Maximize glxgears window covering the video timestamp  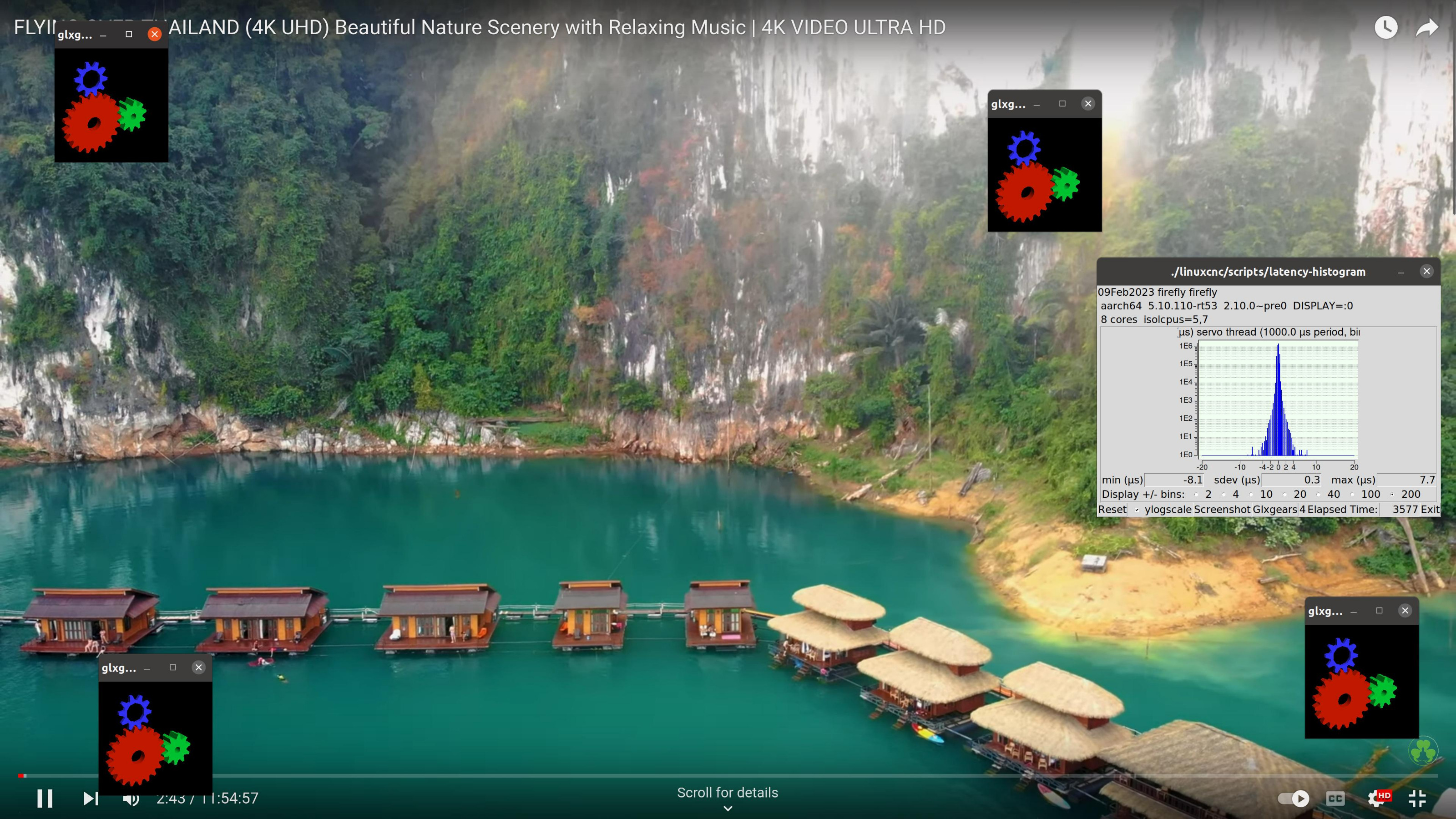[x=173, y=667]
